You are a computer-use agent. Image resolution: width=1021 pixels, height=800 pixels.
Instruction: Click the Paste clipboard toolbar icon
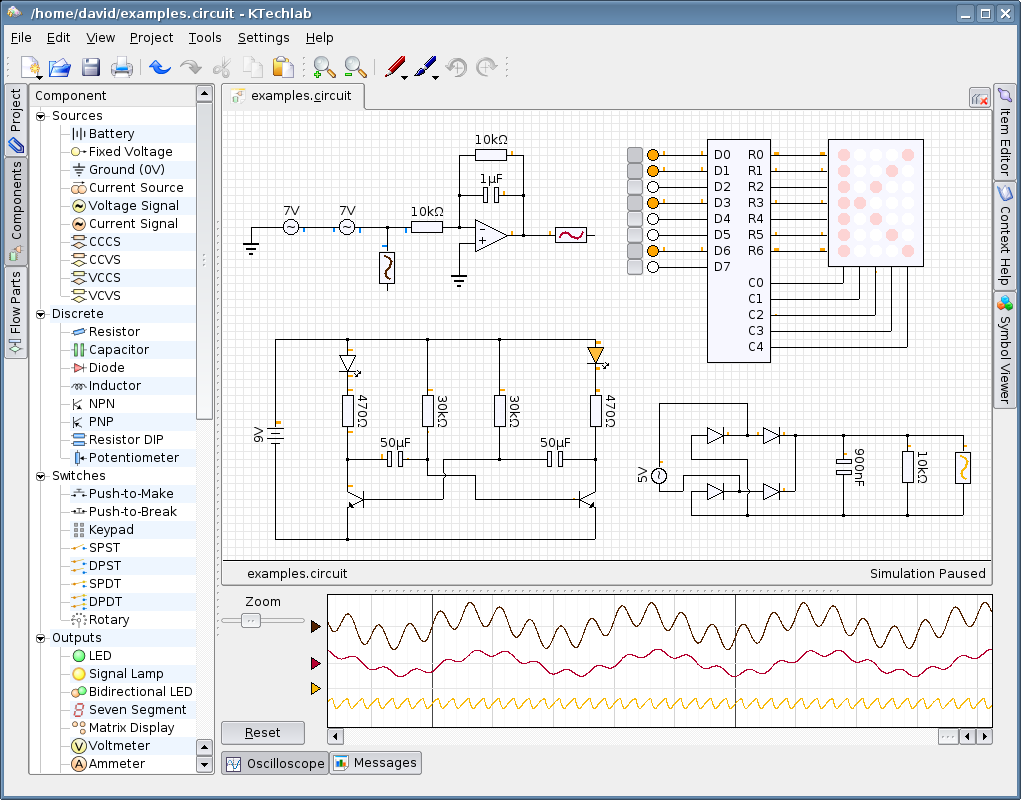tap(284, 68)
